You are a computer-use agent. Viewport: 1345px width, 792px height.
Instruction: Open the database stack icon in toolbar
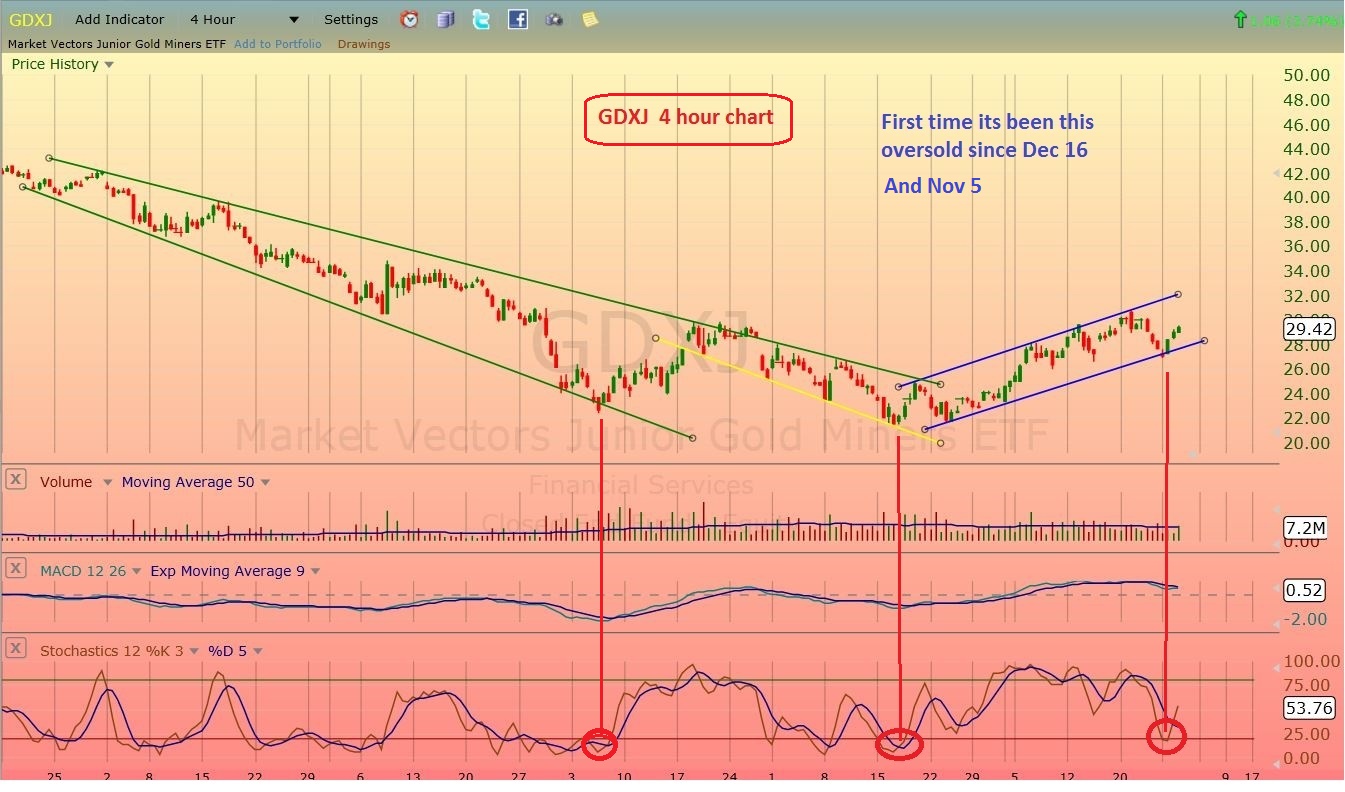pyautogui.click(x=446, y=19)
